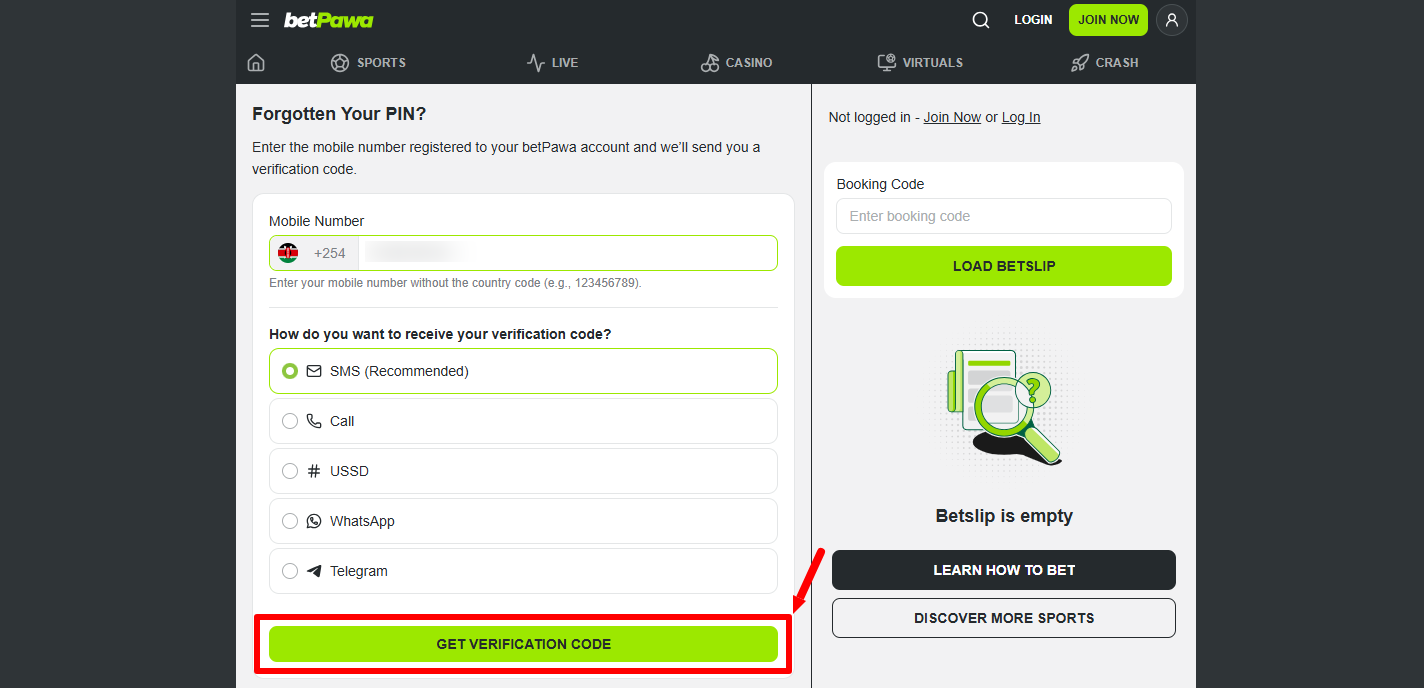Click the Crash rocket icon
The image size is (1424, 688).
pos(1080,62)
